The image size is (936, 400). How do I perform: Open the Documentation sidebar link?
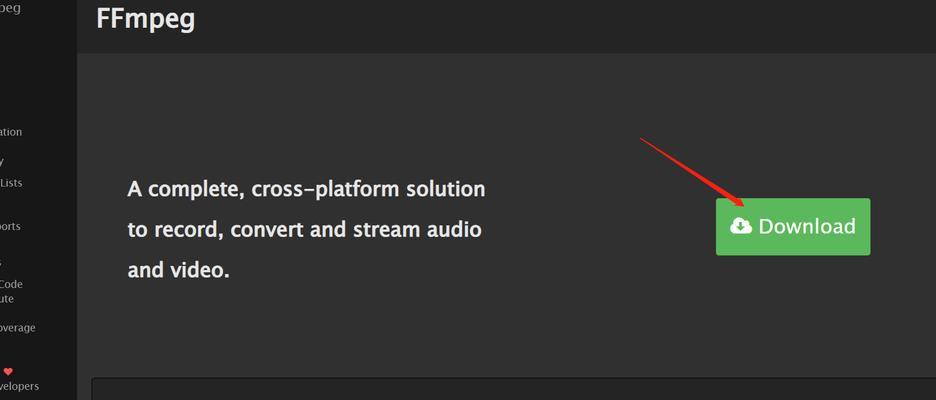[11, 132]
